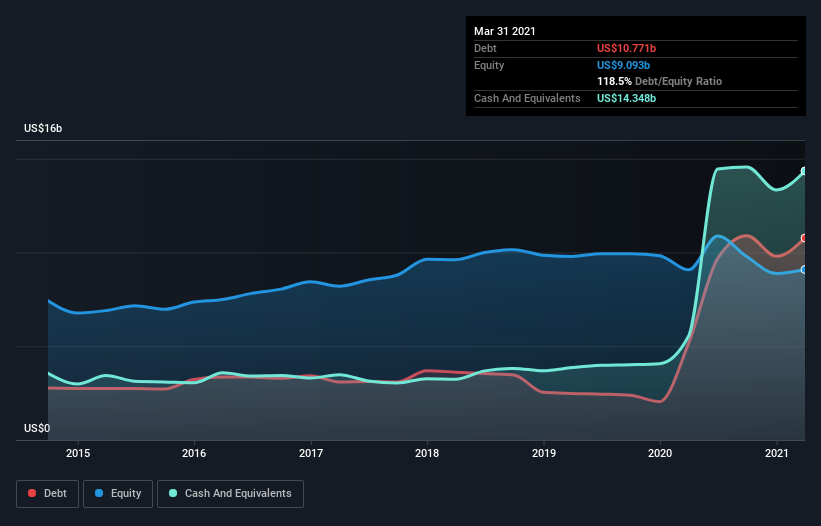Select the red Debt endpoint marker
Screen dimensions: 821x526
804,238
